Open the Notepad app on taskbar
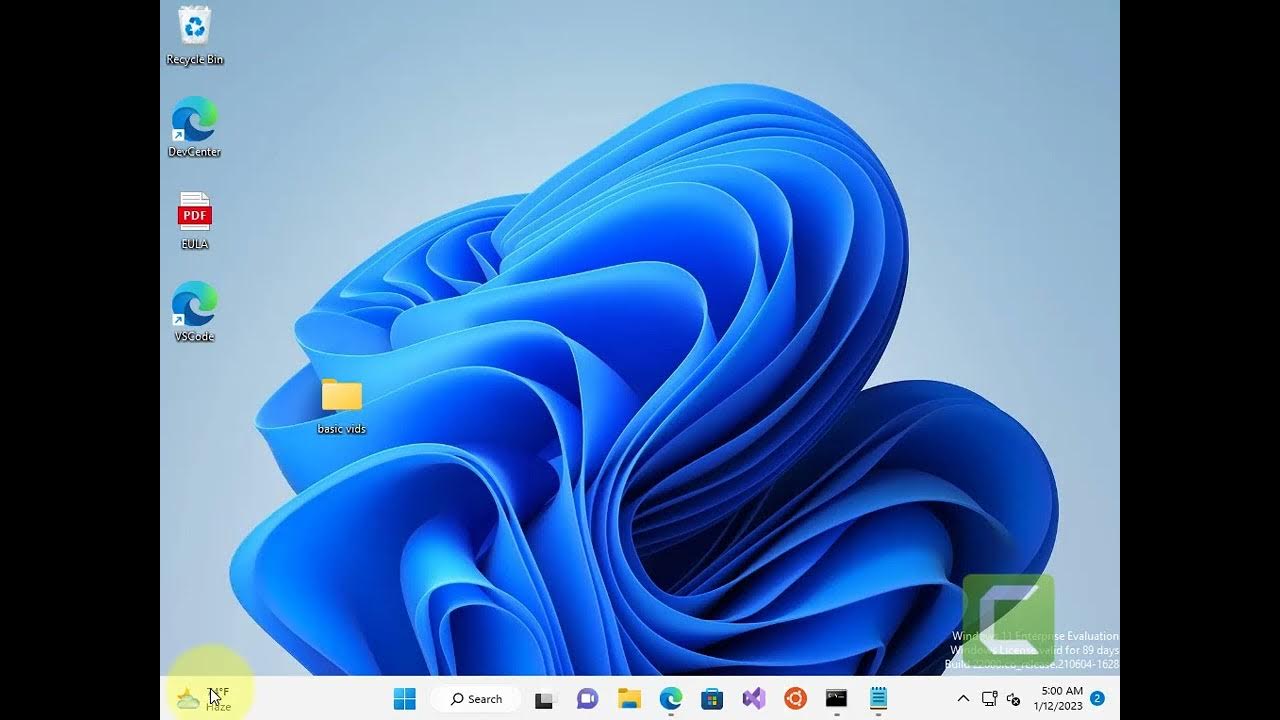The image size is (1280, 720). pyautogui.click(x=879, y=699)
